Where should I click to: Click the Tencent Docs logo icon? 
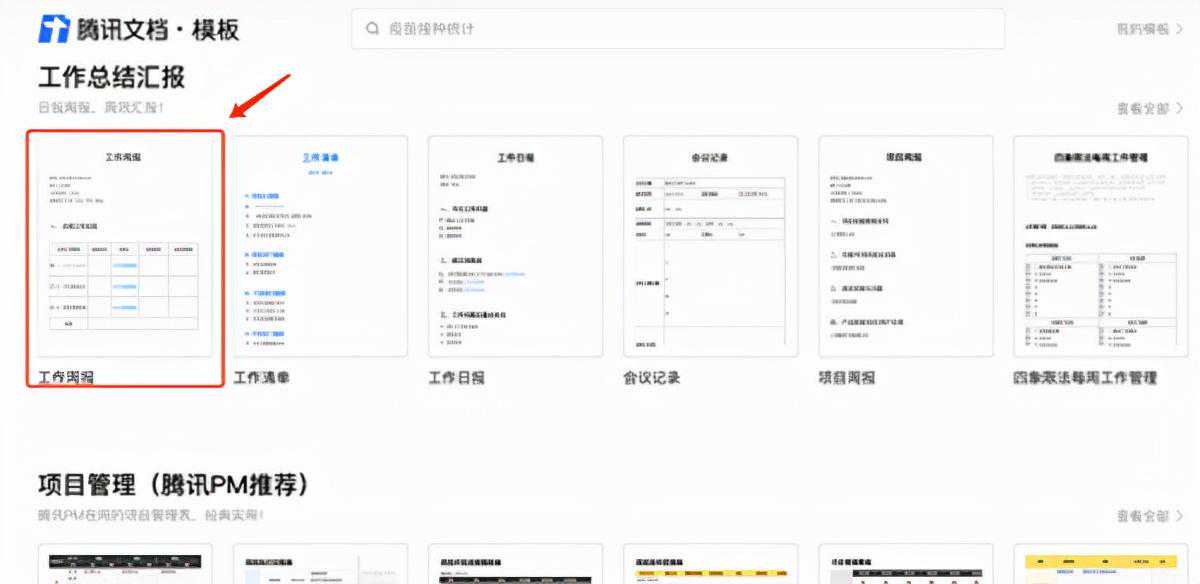coord(54,28)
